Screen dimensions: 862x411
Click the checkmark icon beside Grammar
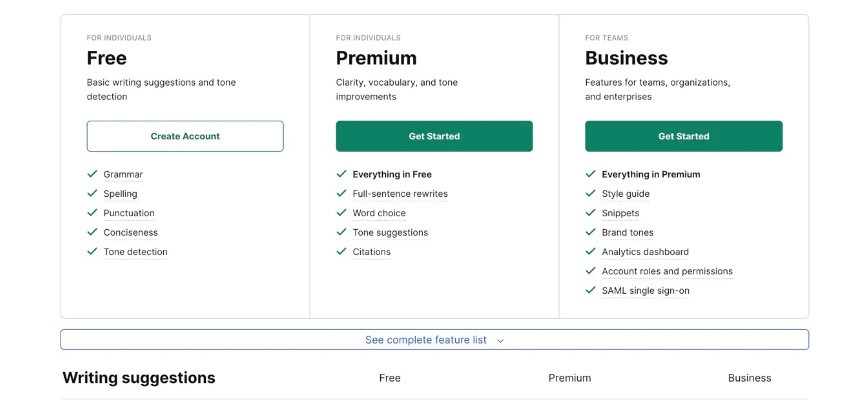(x=92, y=174)
